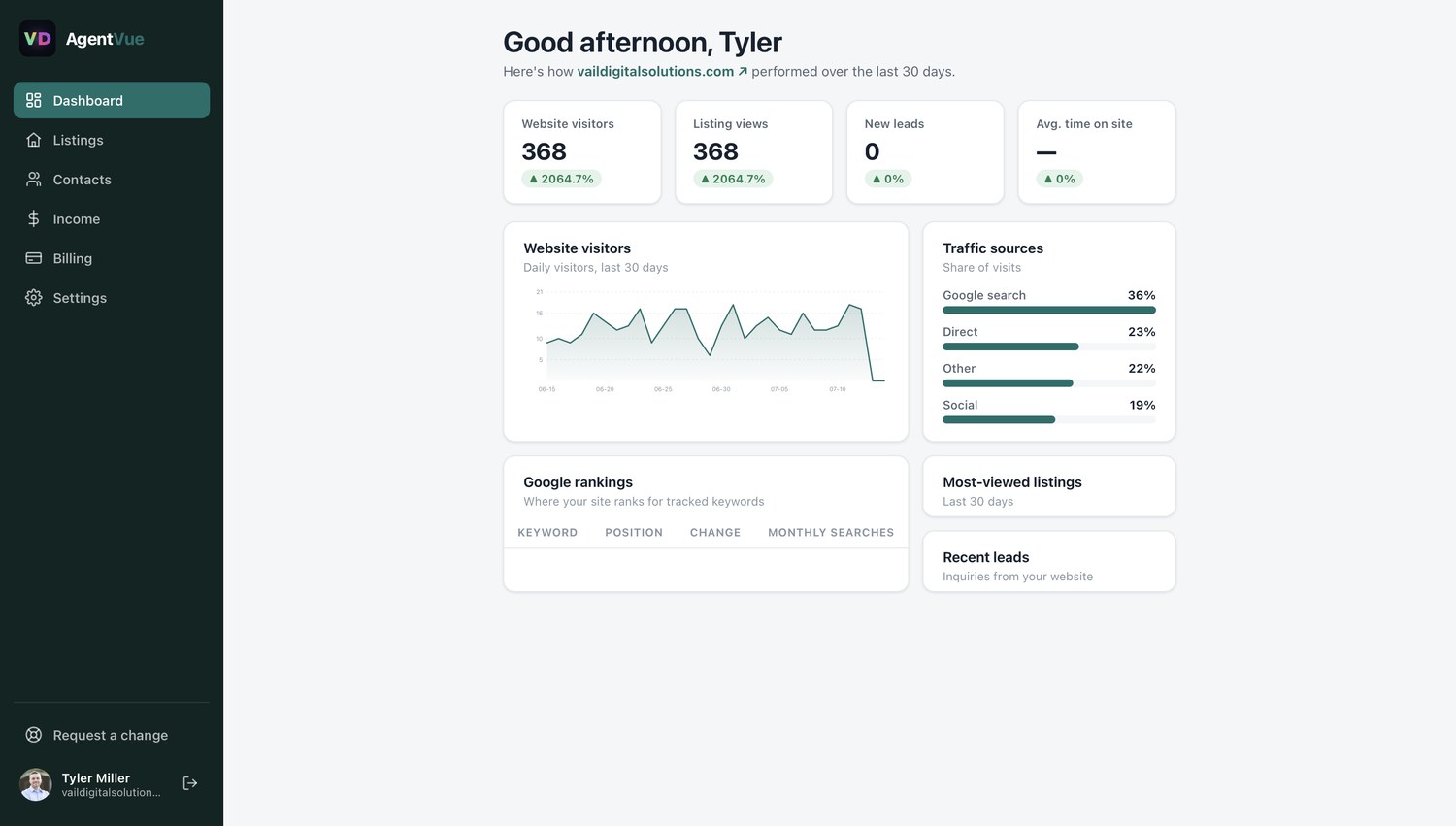Viewport: 1456px width, 826px height.
Task: Click the VD AgentVue logo icon
Action: point(38,39)
